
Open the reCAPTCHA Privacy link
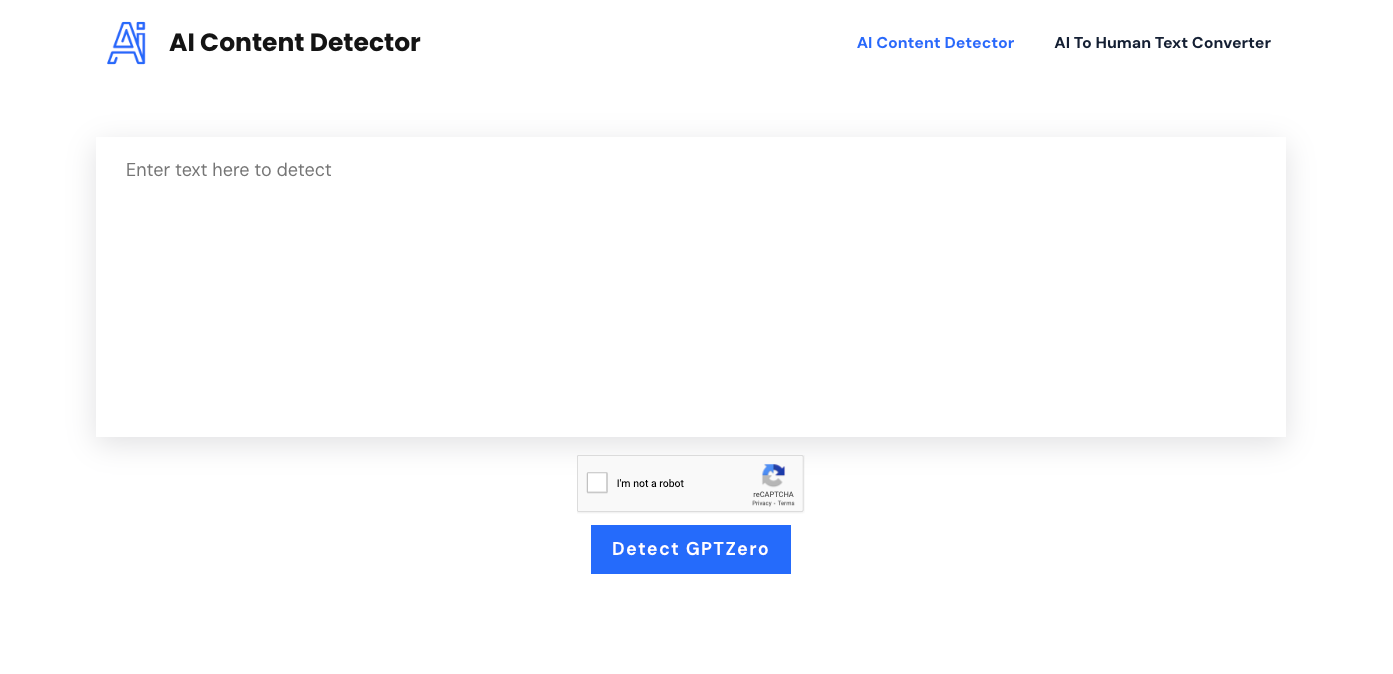(762, 503)
